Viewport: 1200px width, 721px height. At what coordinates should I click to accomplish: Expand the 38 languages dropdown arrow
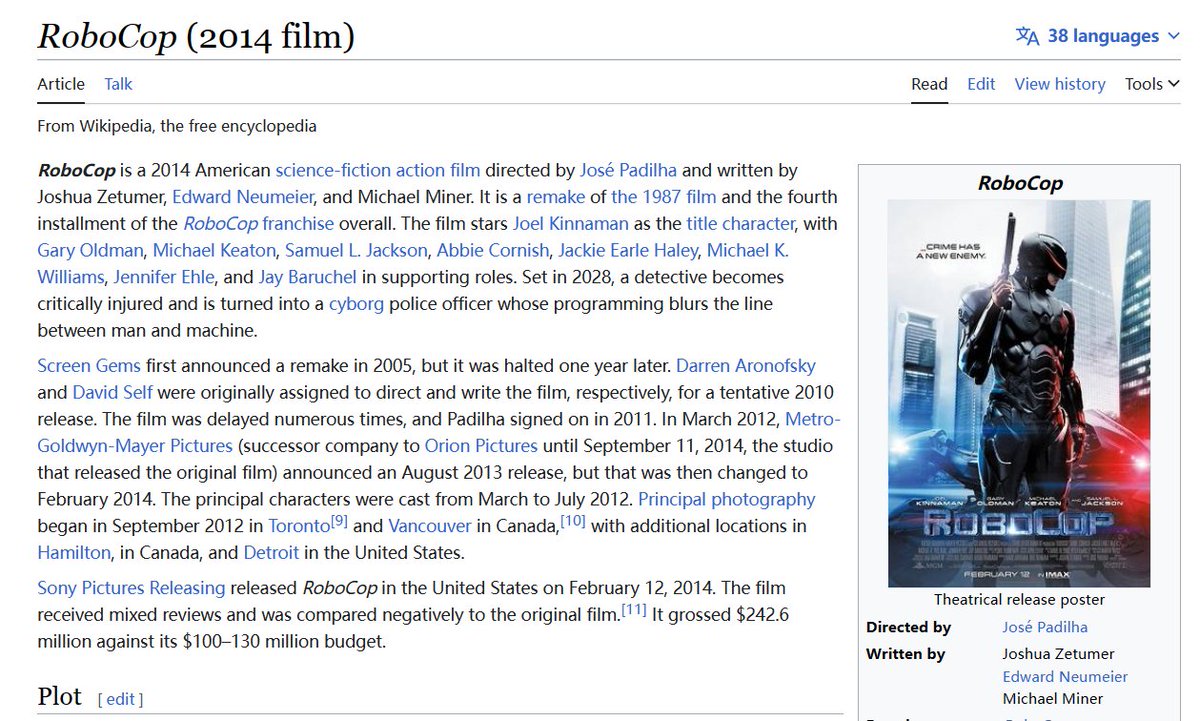1175,36
